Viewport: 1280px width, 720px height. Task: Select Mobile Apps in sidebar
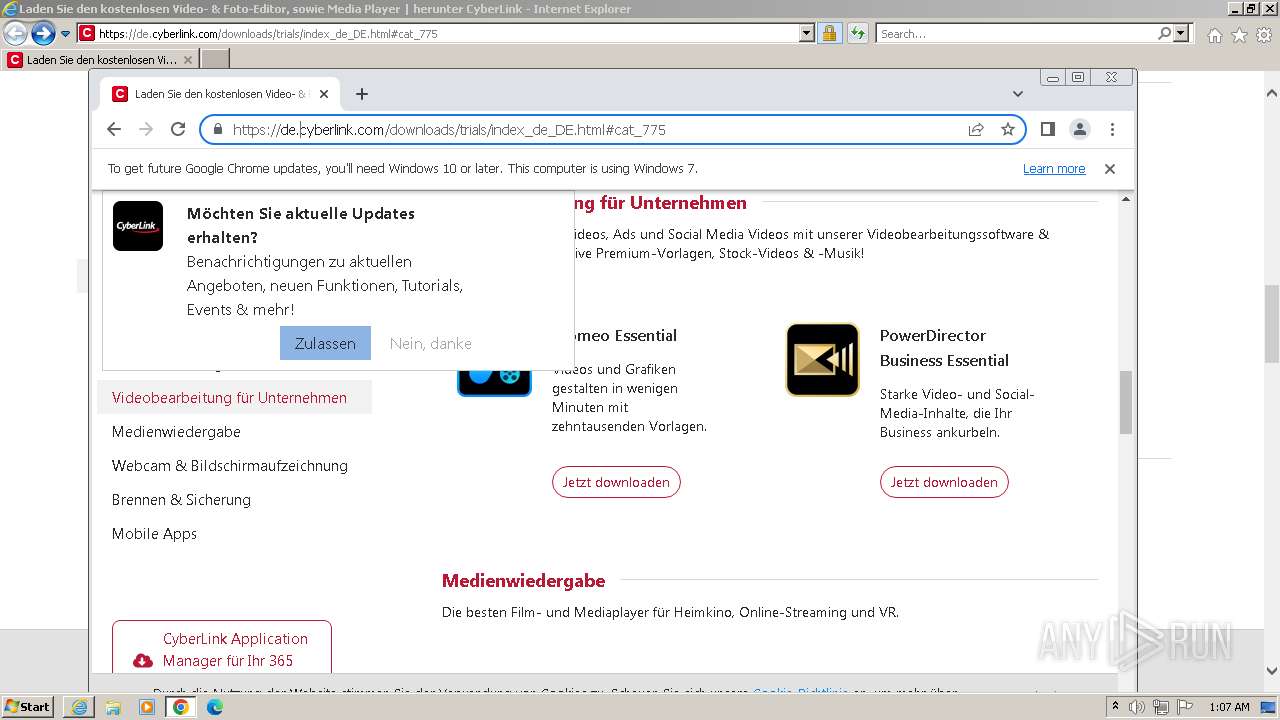pyautogui.click(x=154, y=534)
